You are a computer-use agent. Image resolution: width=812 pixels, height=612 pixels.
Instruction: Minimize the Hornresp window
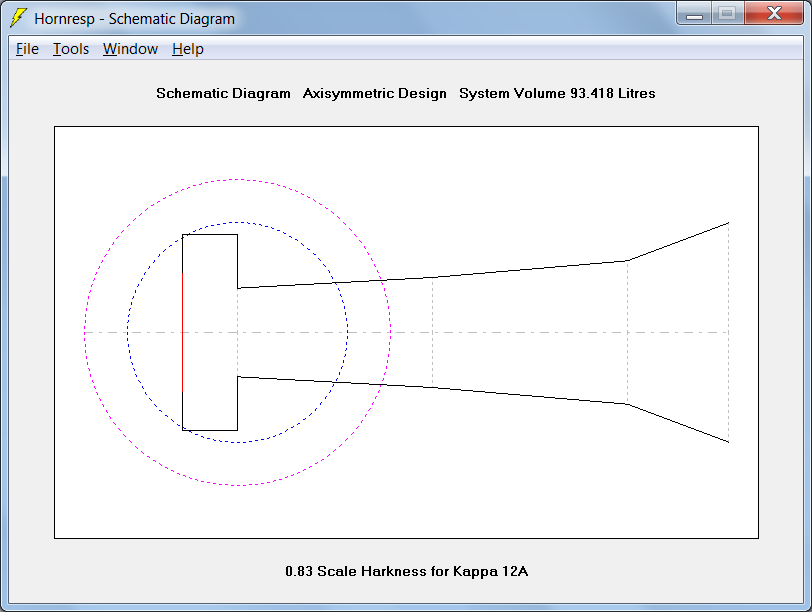click(694, 14)
